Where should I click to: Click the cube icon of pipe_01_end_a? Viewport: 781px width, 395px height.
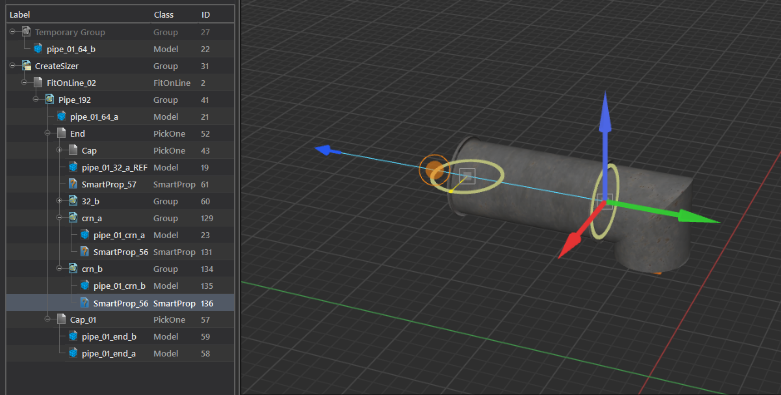(x=73, y=353)
